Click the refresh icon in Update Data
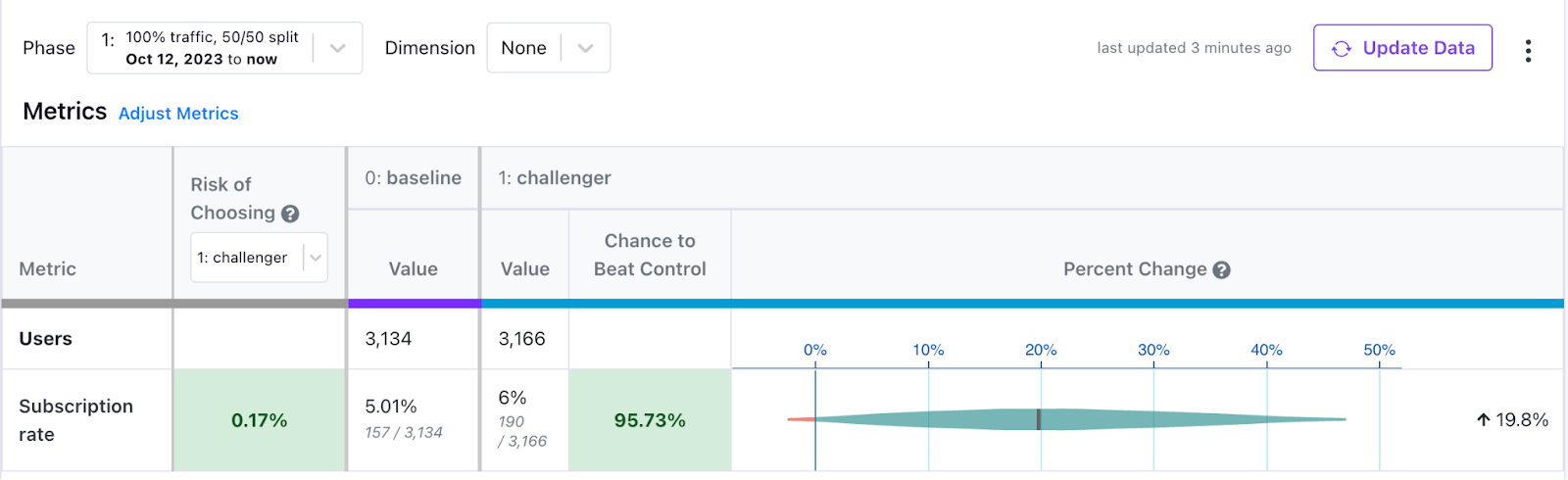 (x=1342, y=49)
